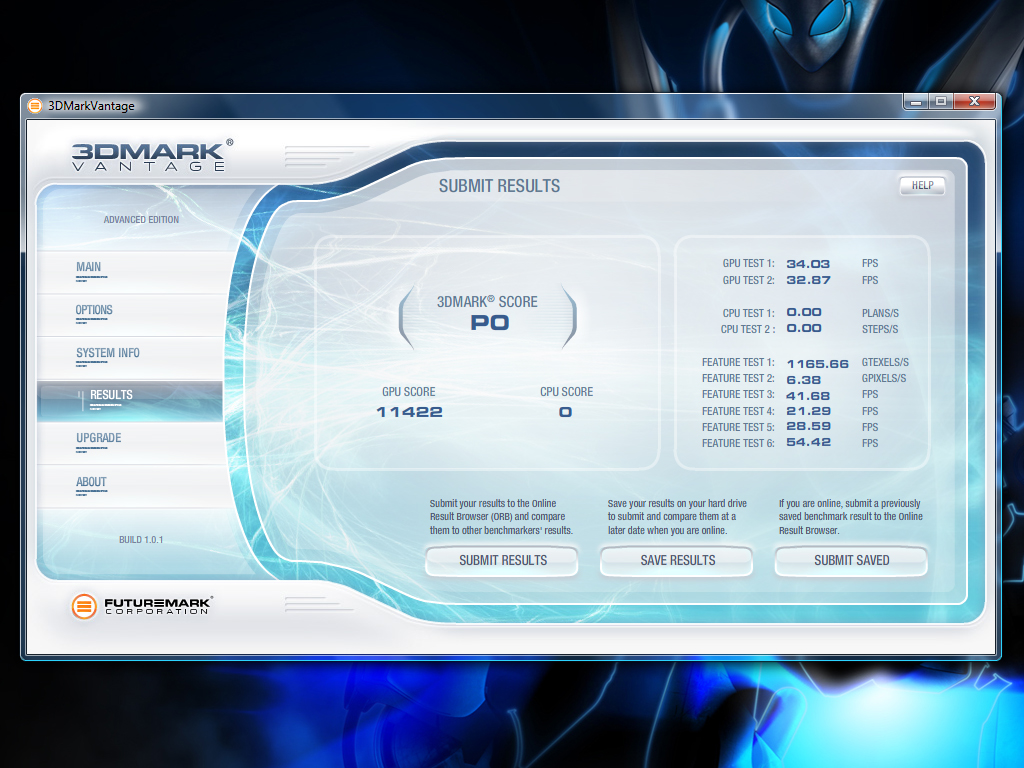
Task: Click the 3DMARK SCORE label
Action: pos(487,302)
